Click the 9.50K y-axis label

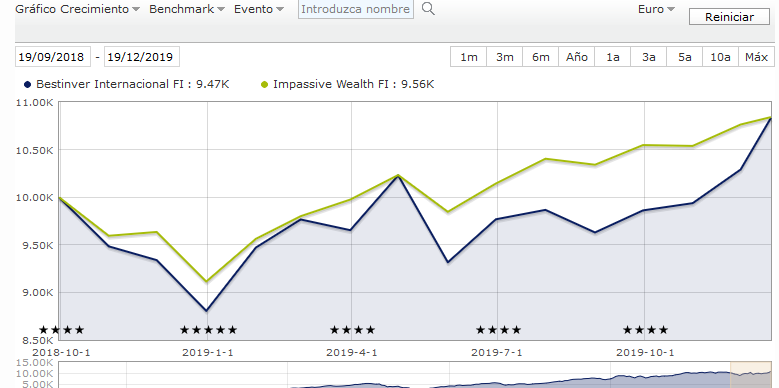pos(37,245)
